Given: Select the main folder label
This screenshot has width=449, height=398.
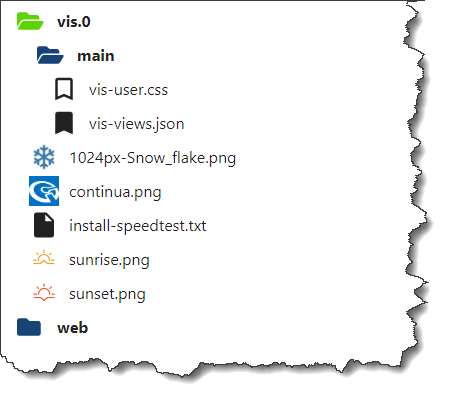Looking at the screenshot, I should coord(96,56).
